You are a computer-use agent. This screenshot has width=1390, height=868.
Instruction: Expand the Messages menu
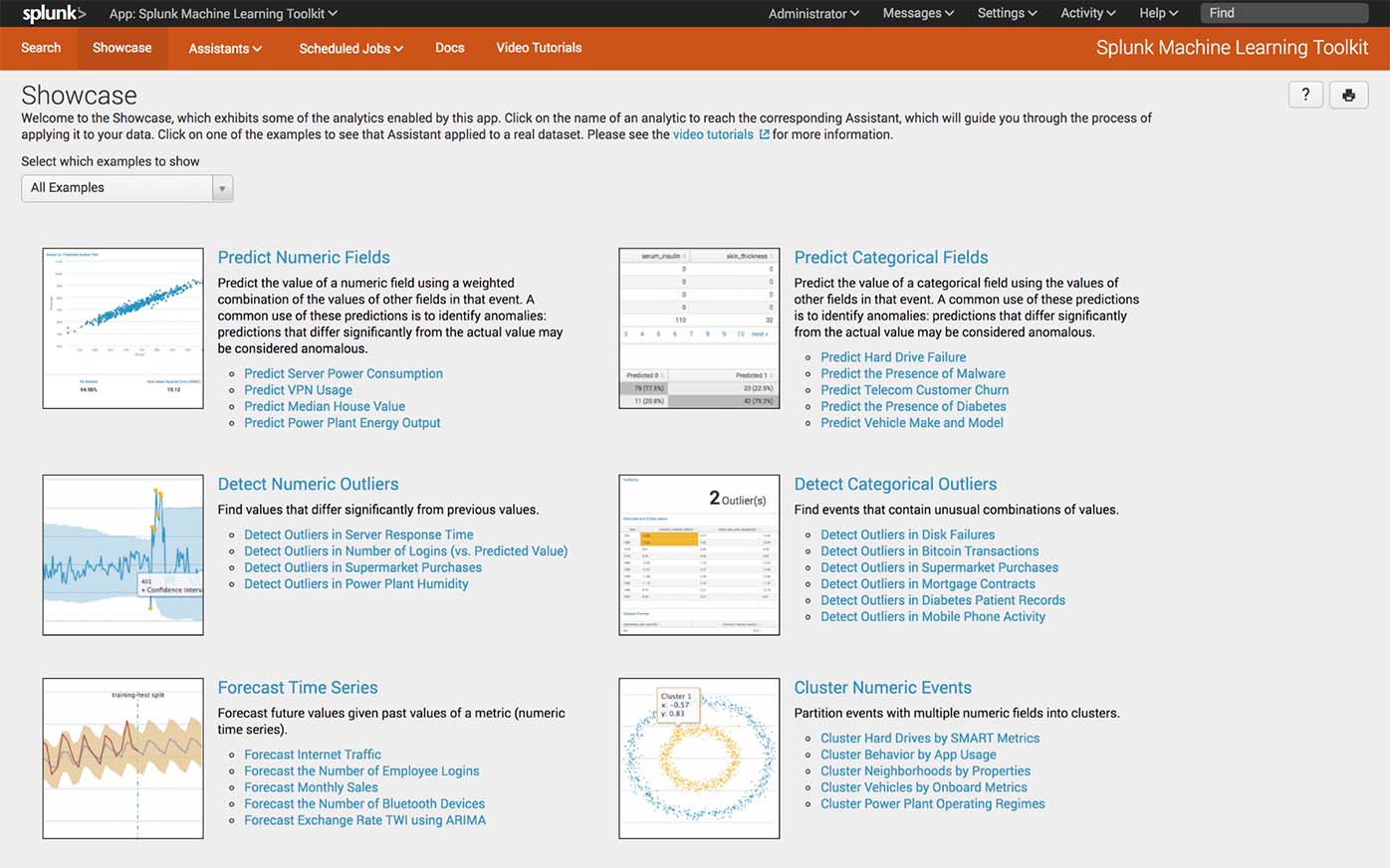[x=918, y=14]
